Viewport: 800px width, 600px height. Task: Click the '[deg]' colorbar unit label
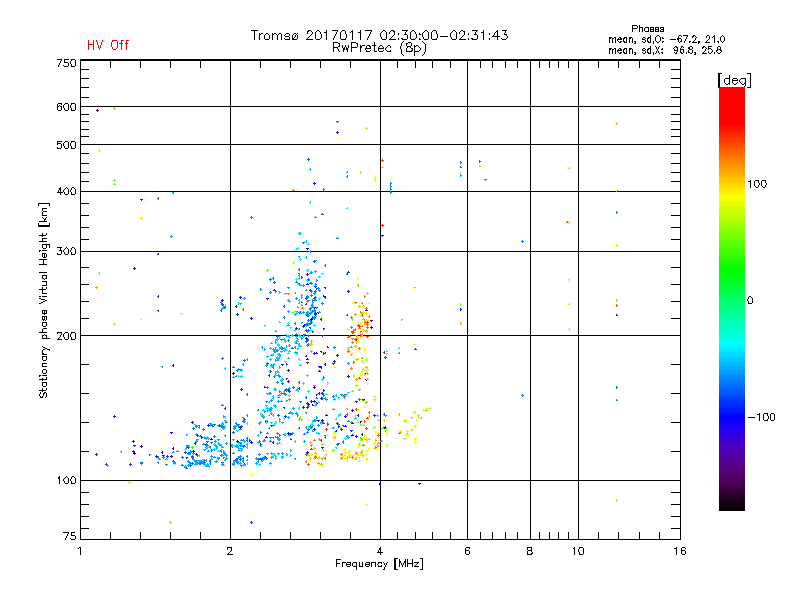click(734, 80)
